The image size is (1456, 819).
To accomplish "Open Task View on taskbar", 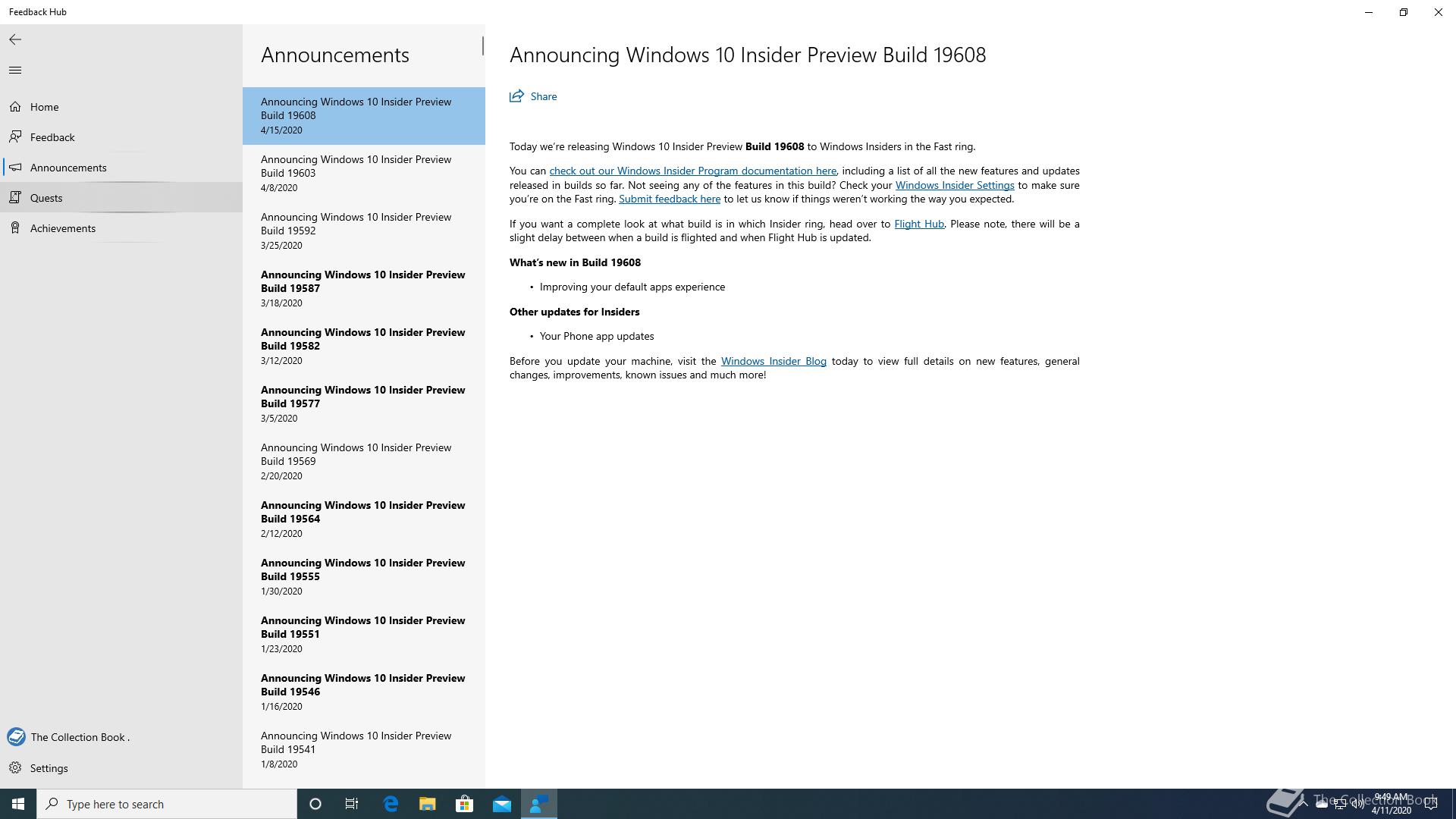I will click(x=352, y=804).
